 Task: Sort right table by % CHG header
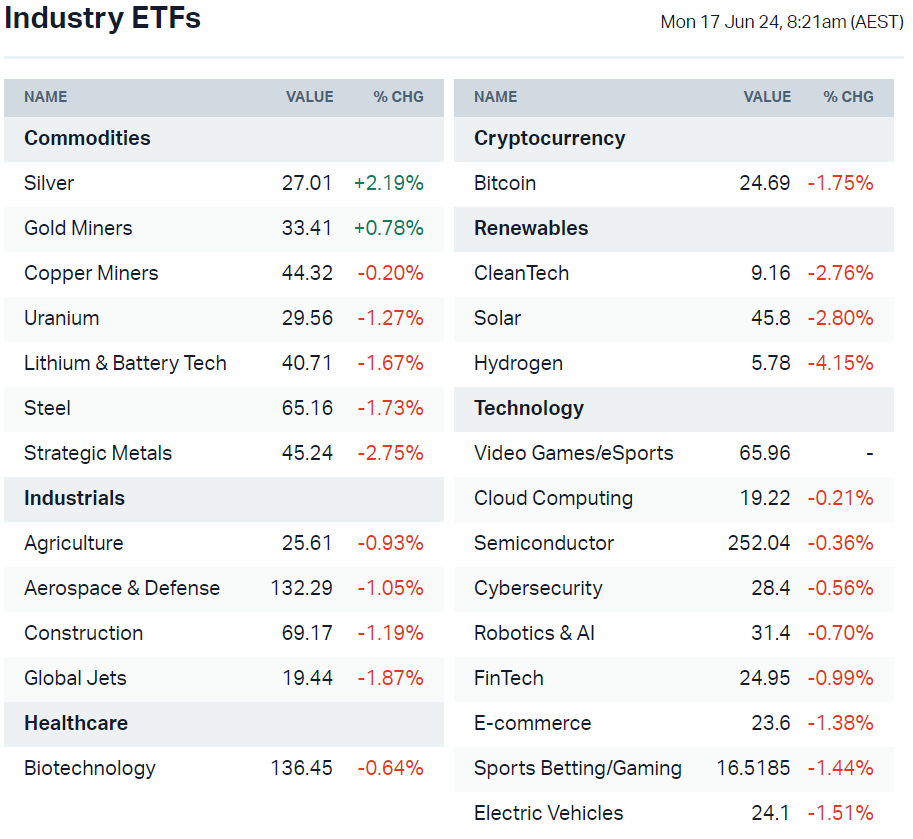(x=848, y=97)
